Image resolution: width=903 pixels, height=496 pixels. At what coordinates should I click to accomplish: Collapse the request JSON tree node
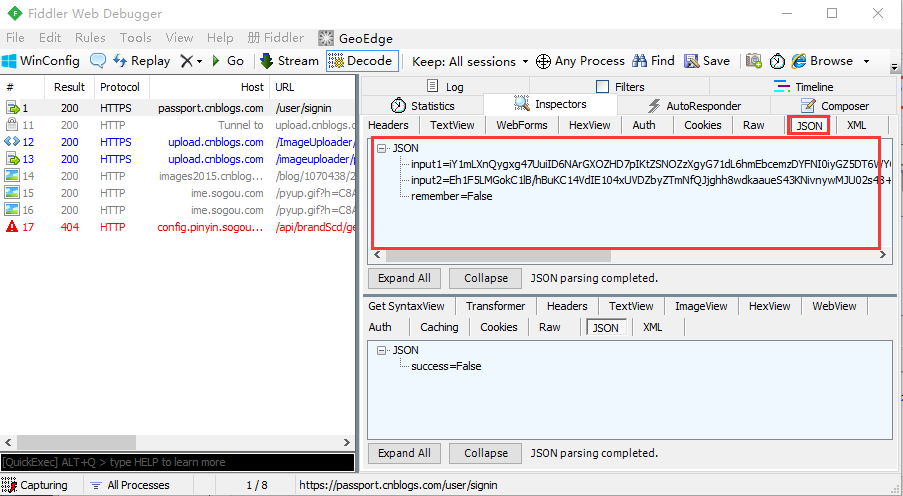[x=381, y=149]
